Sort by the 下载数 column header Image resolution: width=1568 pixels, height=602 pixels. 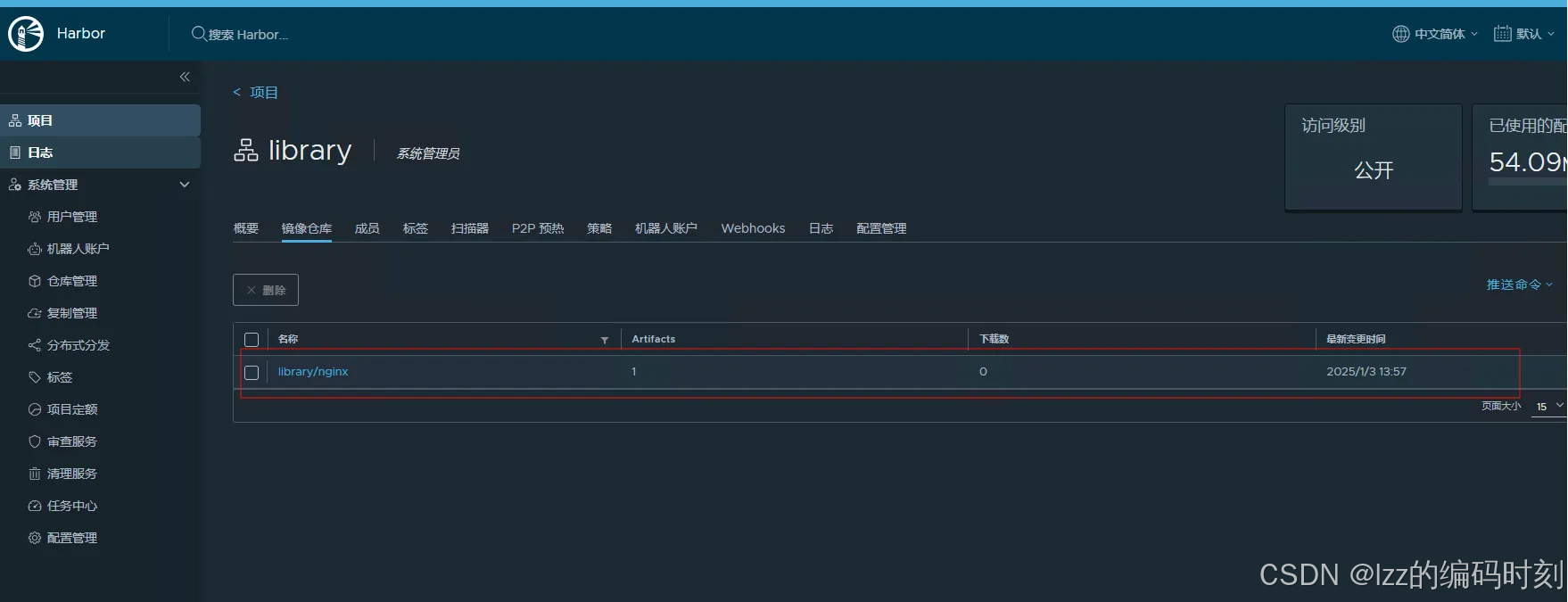994,339
